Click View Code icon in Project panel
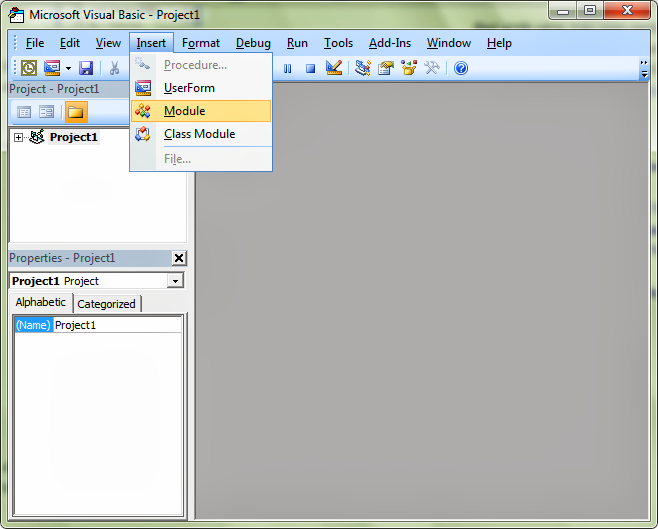658x529 pixels. point(24,112)
